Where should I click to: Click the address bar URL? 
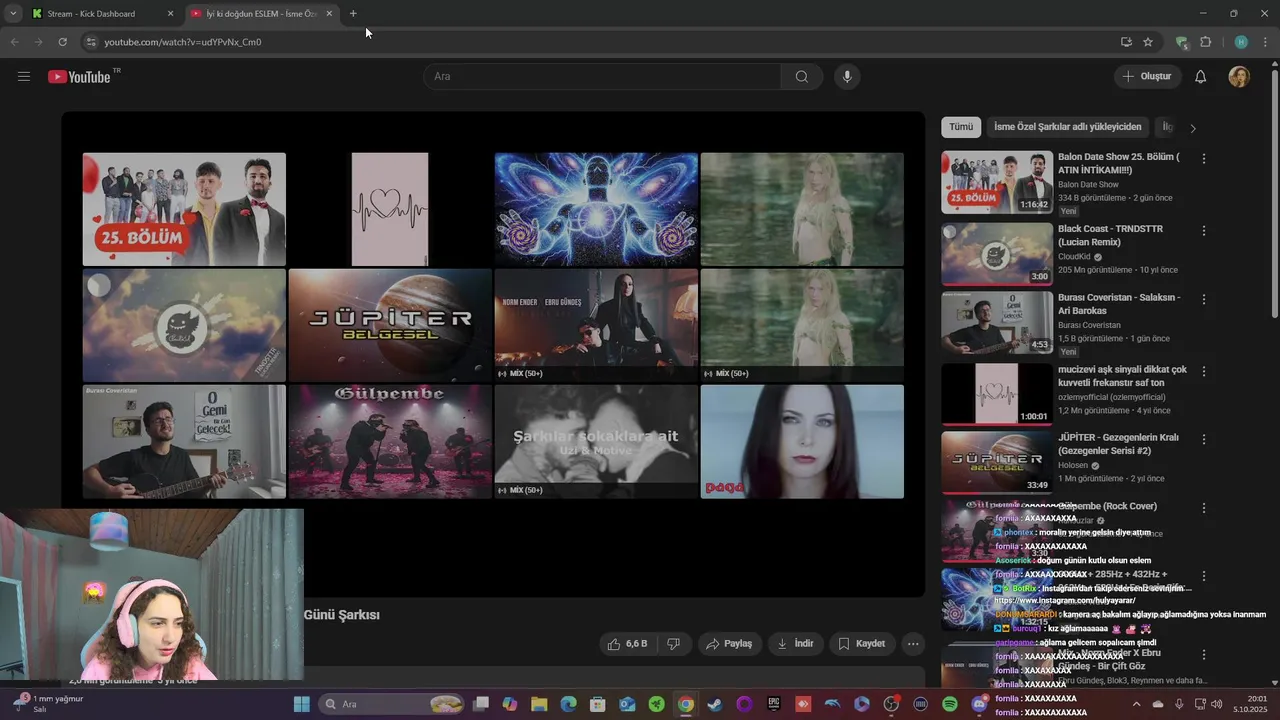[183, 42]
